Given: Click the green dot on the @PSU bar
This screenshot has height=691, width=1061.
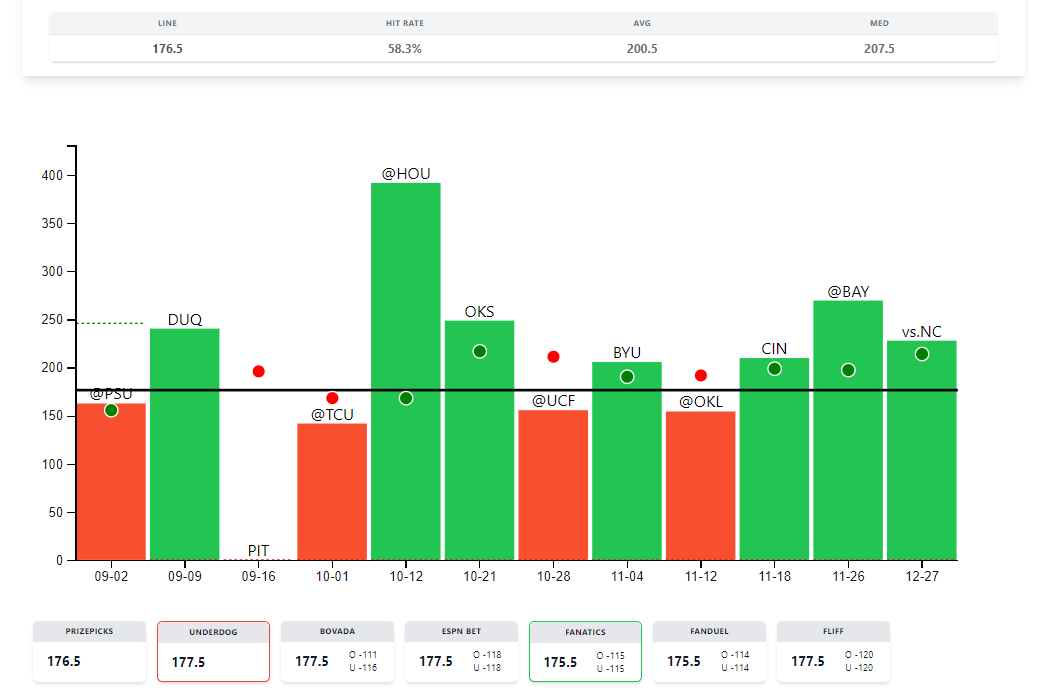Looking at the screenshot, I should (112, 410).
